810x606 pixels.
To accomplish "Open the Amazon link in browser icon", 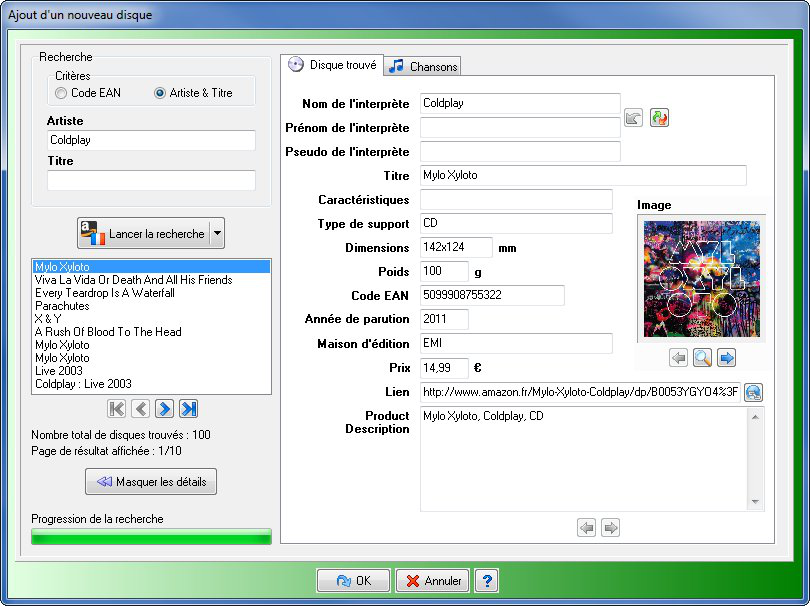I will (x=754, y=393).
